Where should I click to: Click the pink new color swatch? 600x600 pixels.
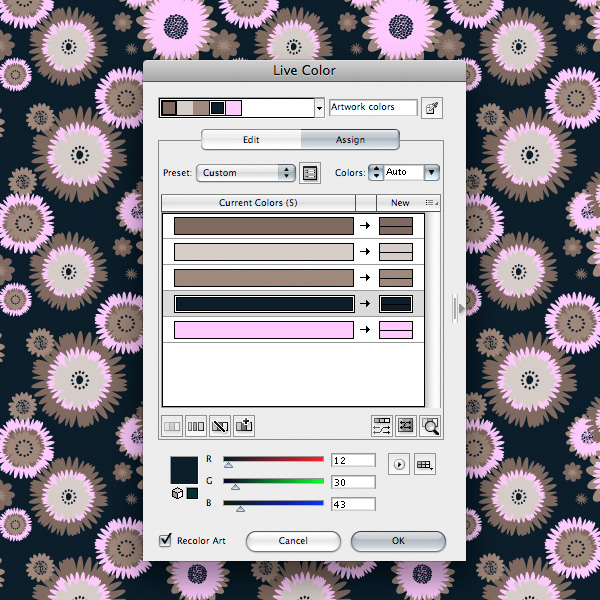point(396,330)
